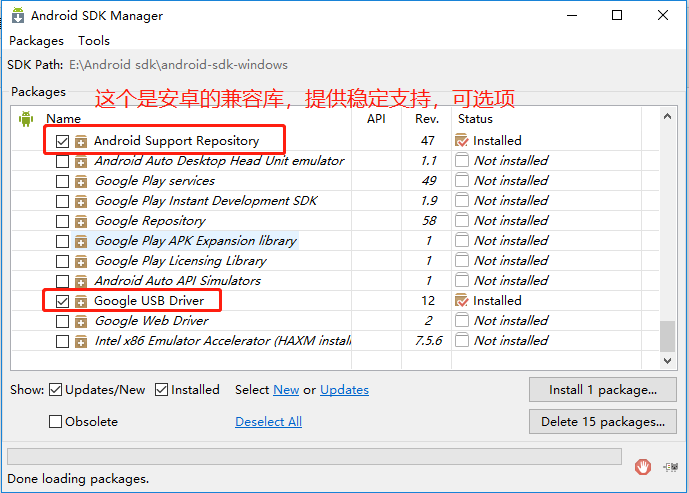Open the Packages menu
Screen dimensions: 689x493
[36, 41]
